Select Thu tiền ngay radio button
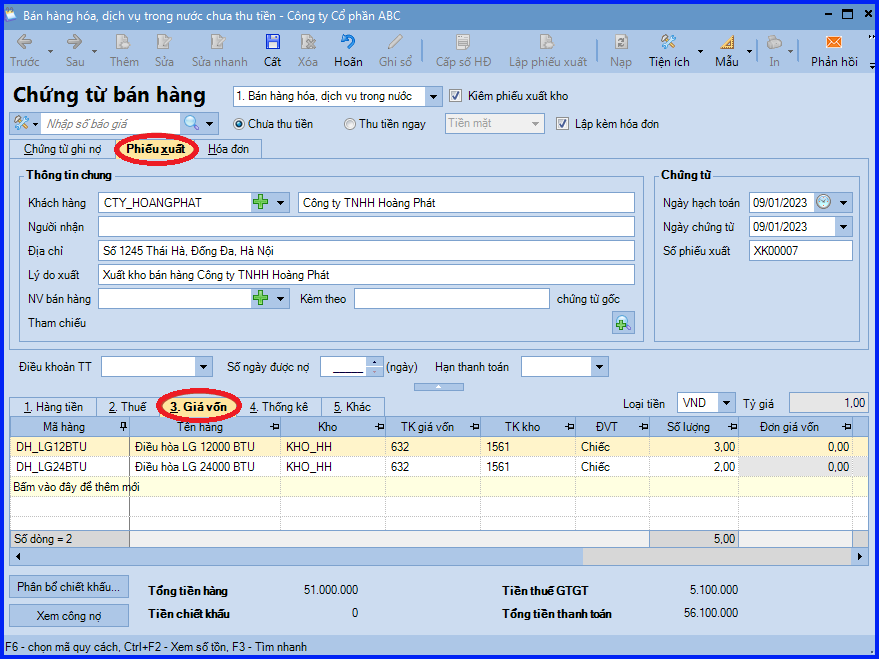879x659 pixels. pos(350,124)
